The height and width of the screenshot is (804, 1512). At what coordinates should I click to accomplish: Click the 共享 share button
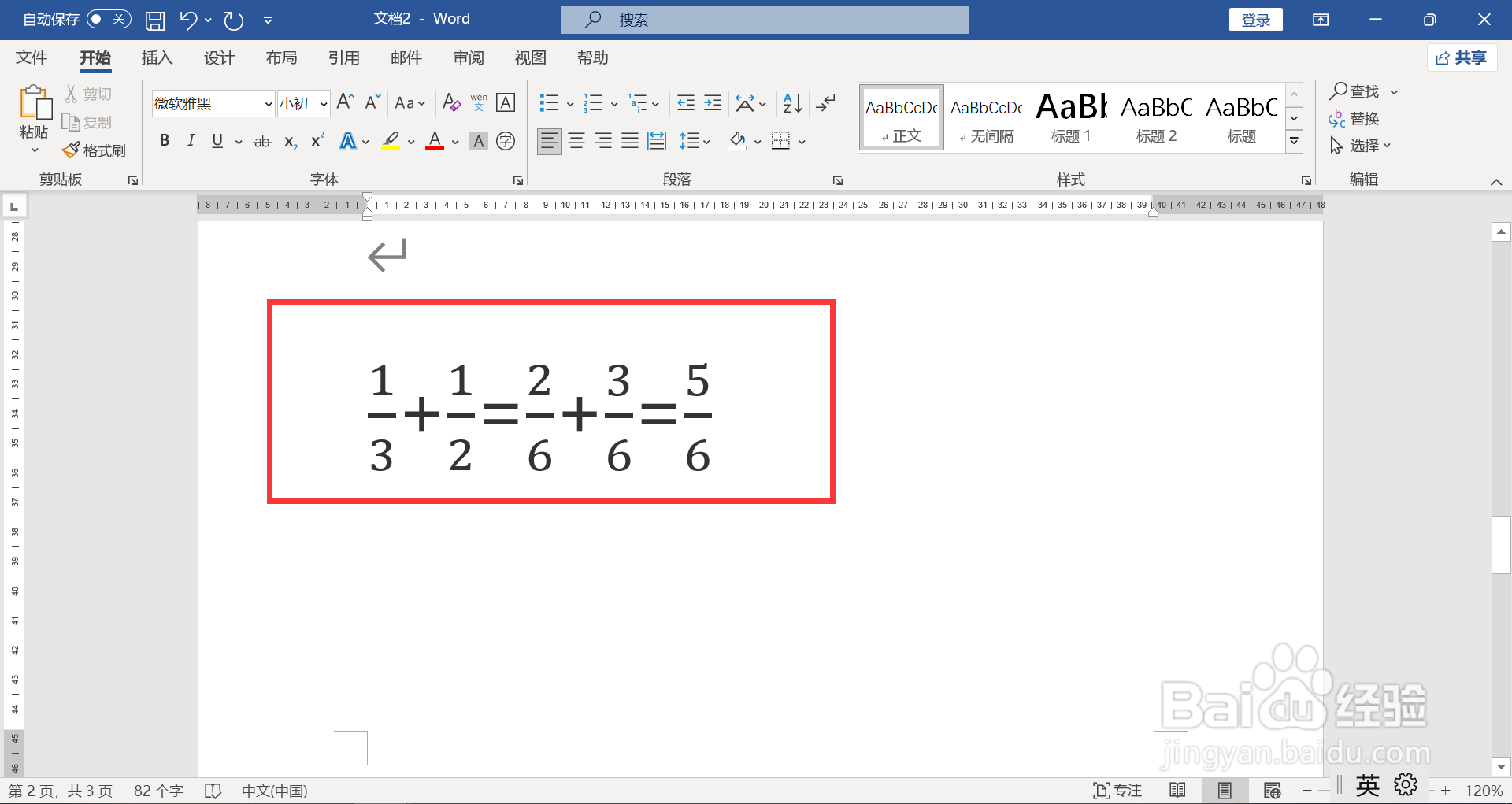1462,57
